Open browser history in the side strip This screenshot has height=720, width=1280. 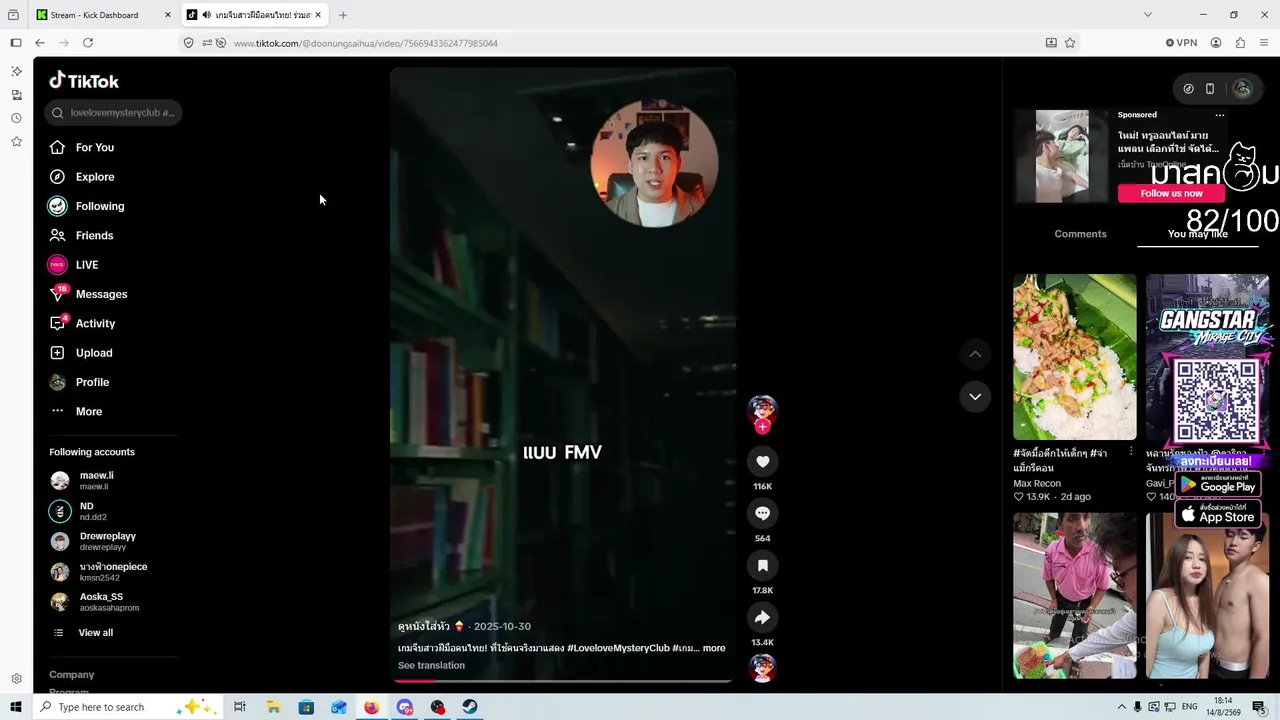click(x=16, y=118)
